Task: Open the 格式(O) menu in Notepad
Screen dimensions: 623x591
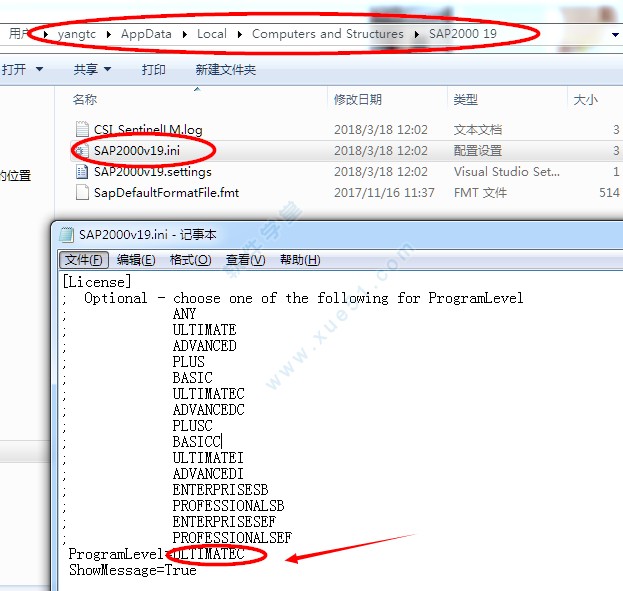Action: click(190, 260)
